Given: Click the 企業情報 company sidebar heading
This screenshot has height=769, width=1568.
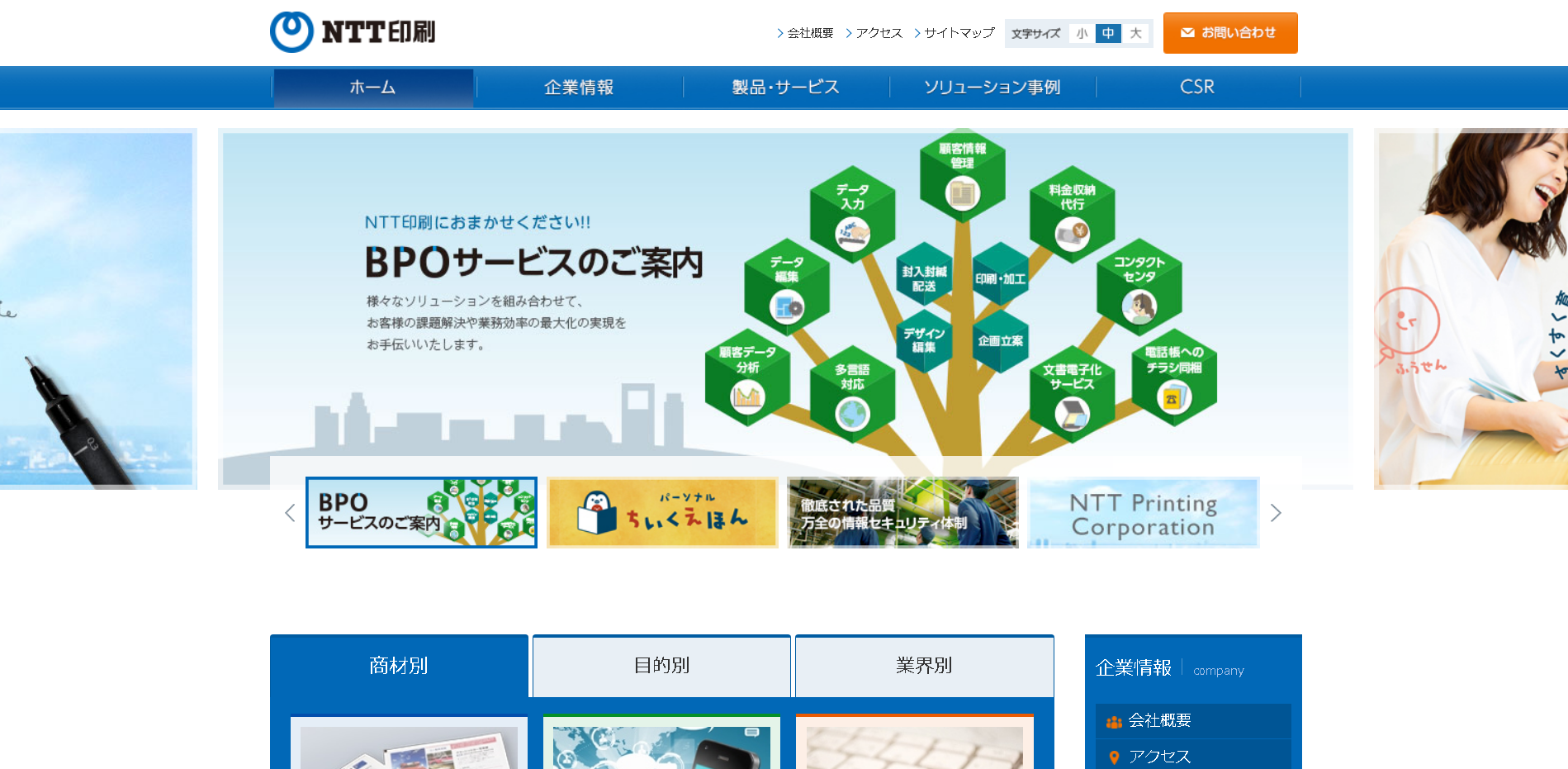Looking at the screenshot, I should click(x=1169, y=667).
